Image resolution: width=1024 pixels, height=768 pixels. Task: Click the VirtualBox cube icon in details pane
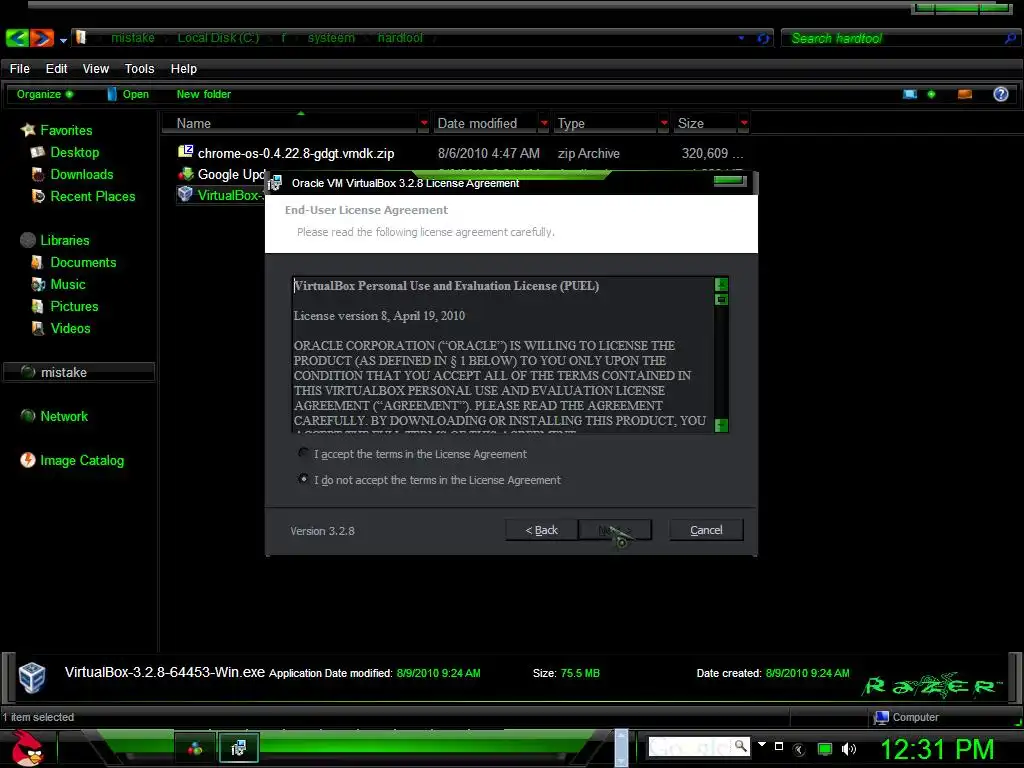pyautogui.click(x=31, y=677)
